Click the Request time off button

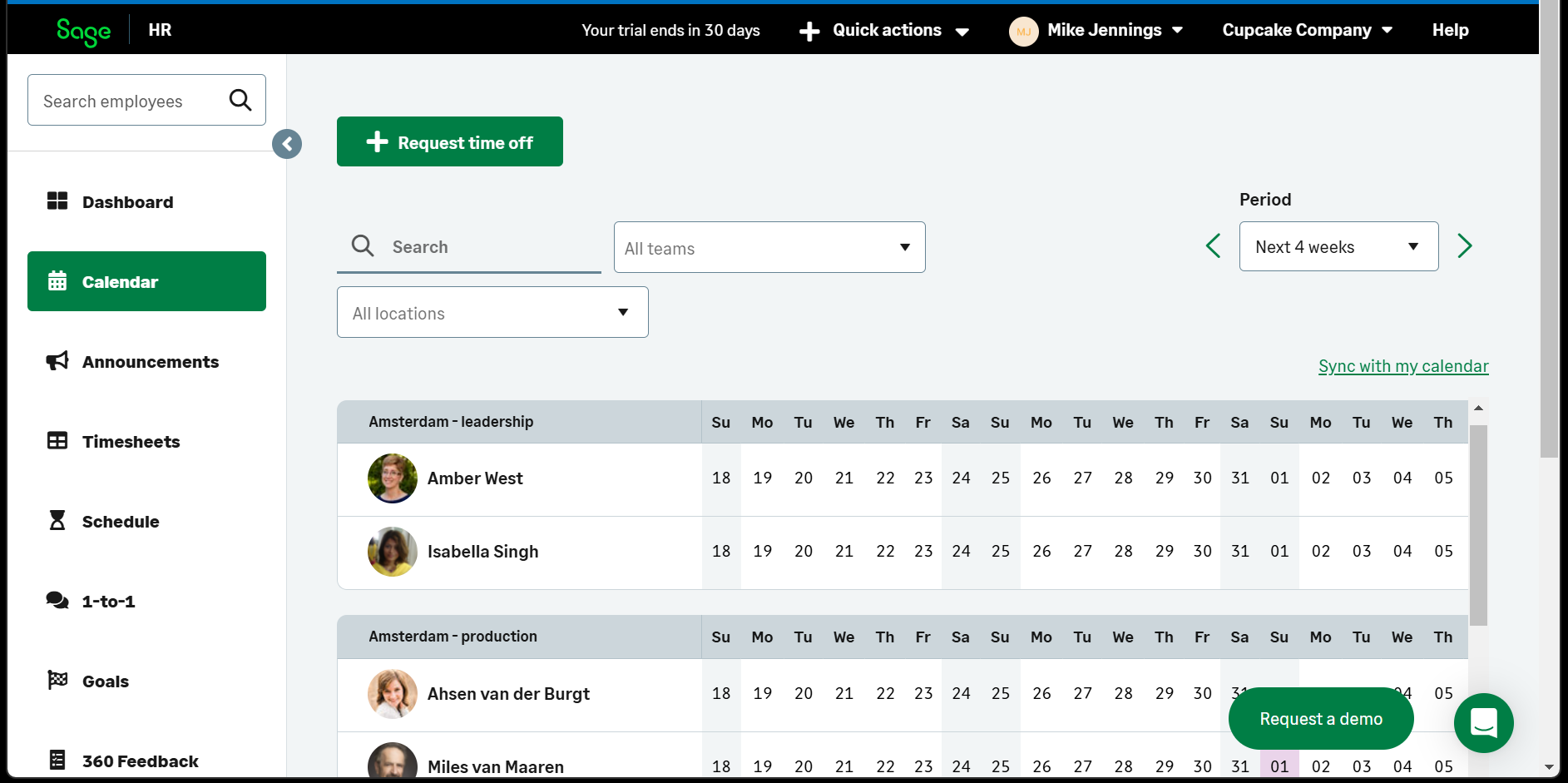[x=450, y=141]
